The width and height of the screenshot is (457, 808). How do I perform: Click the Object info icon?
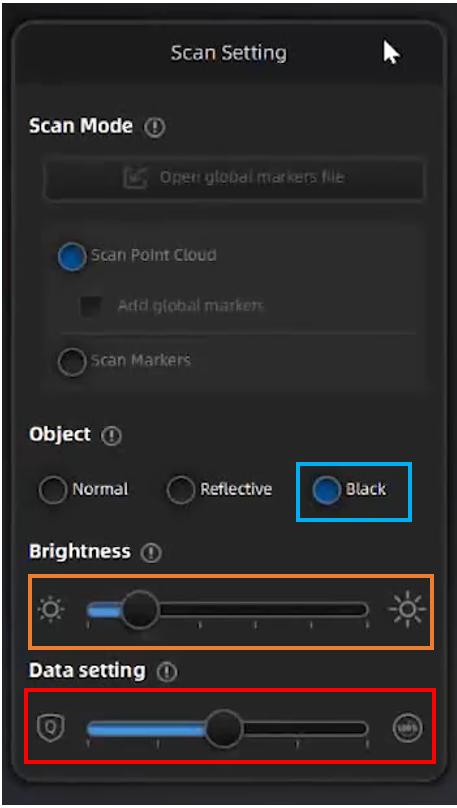click(x=111, y=436)
